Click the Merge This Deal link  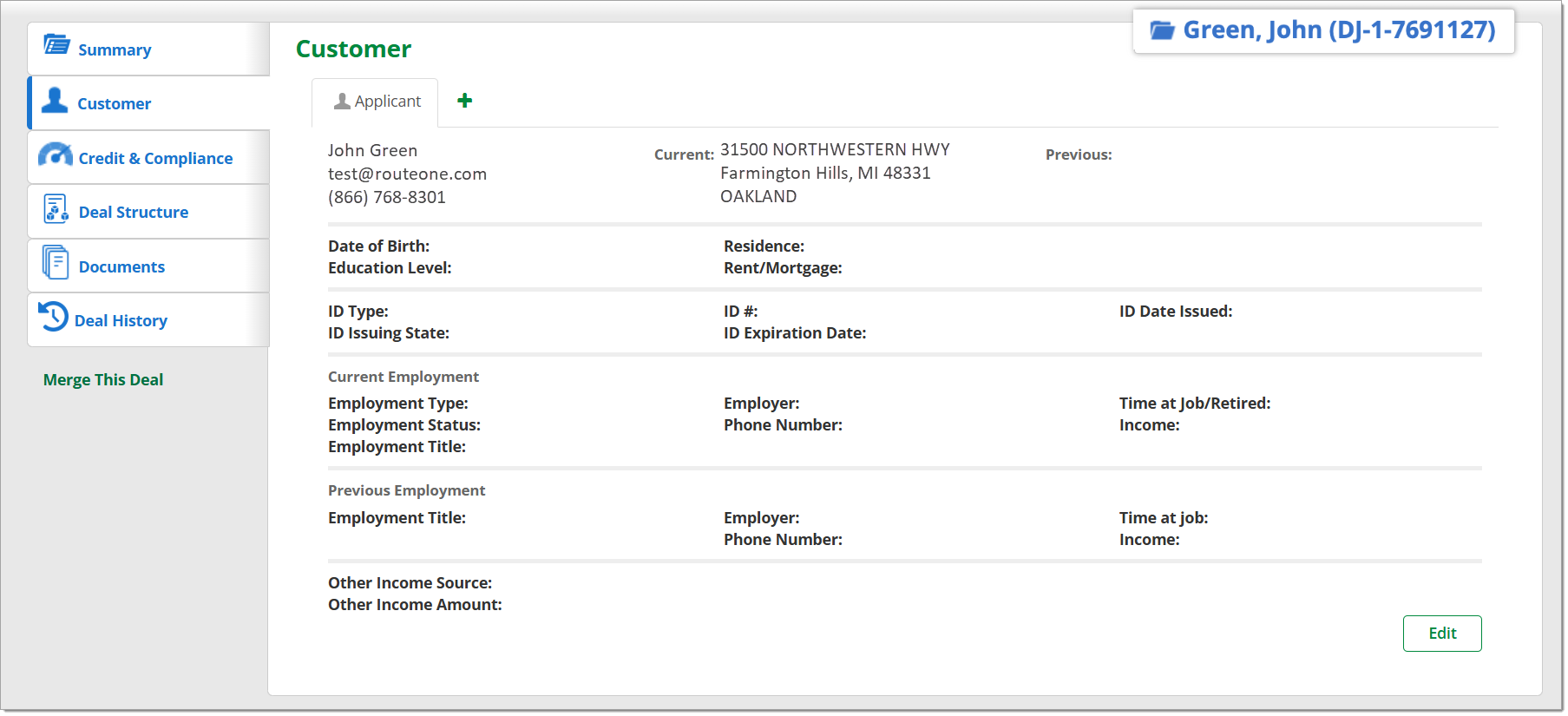[x=103, y=379]
